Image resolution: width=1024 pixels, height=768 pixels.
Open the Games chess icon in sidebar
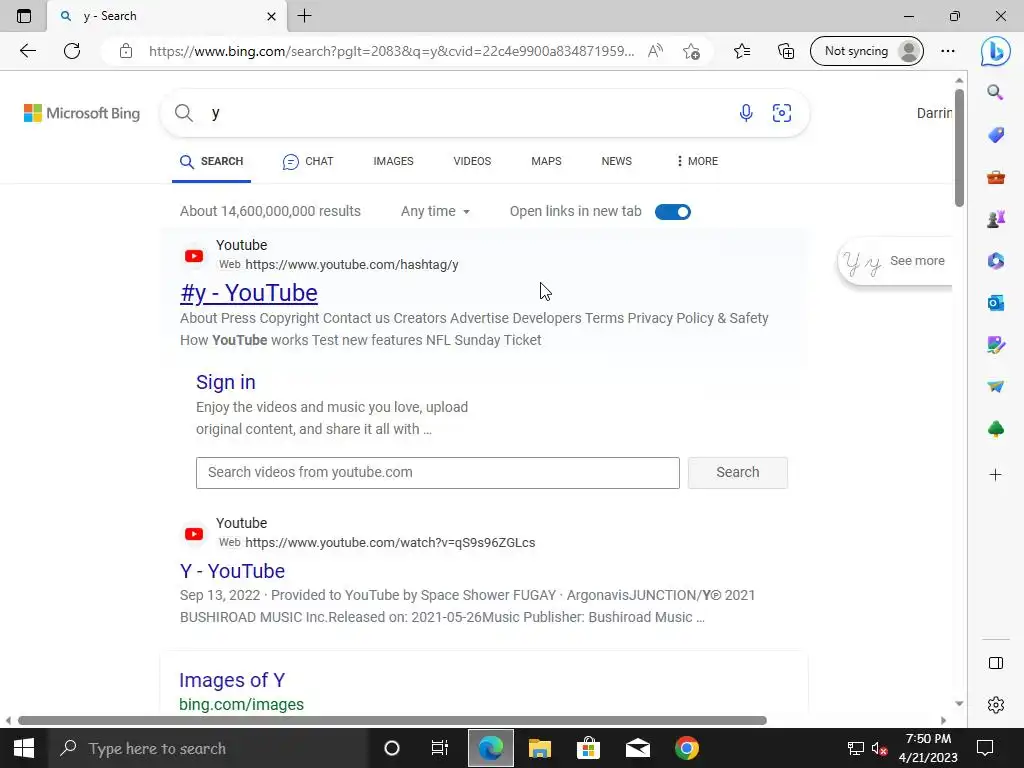[995, 219]
